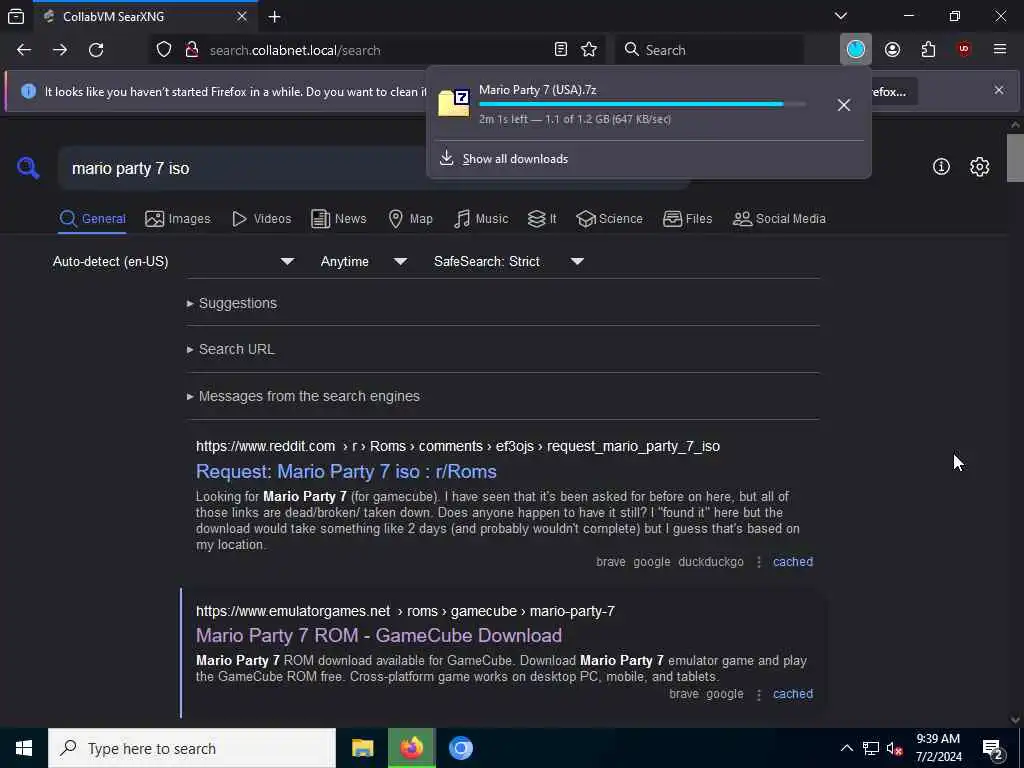Show hidden system tray icons
Screen dimensions: 1024x768
pyautogui.click(x=846, y=748)
